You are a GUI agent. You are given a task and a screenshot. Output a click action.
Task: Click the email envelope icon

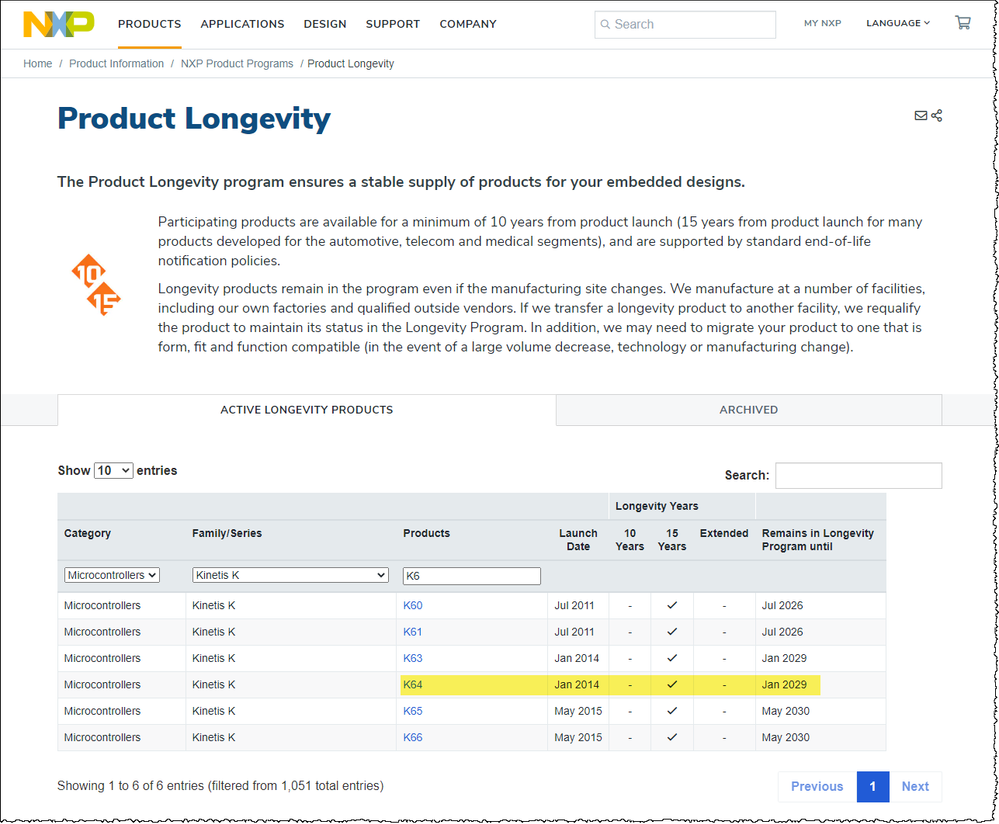pyautogui.click(x=921, y=116)
